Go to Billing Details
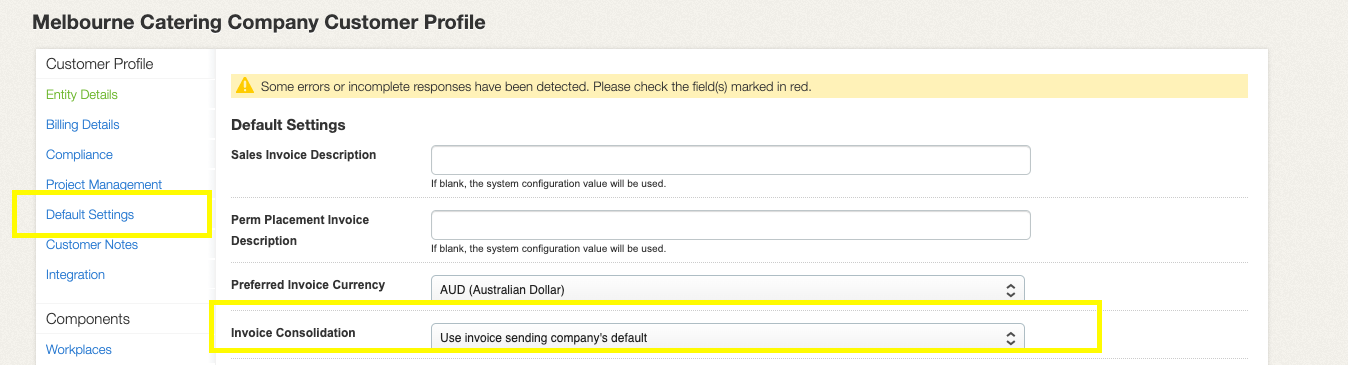1348x365 pixels. [x=83, y=124]
